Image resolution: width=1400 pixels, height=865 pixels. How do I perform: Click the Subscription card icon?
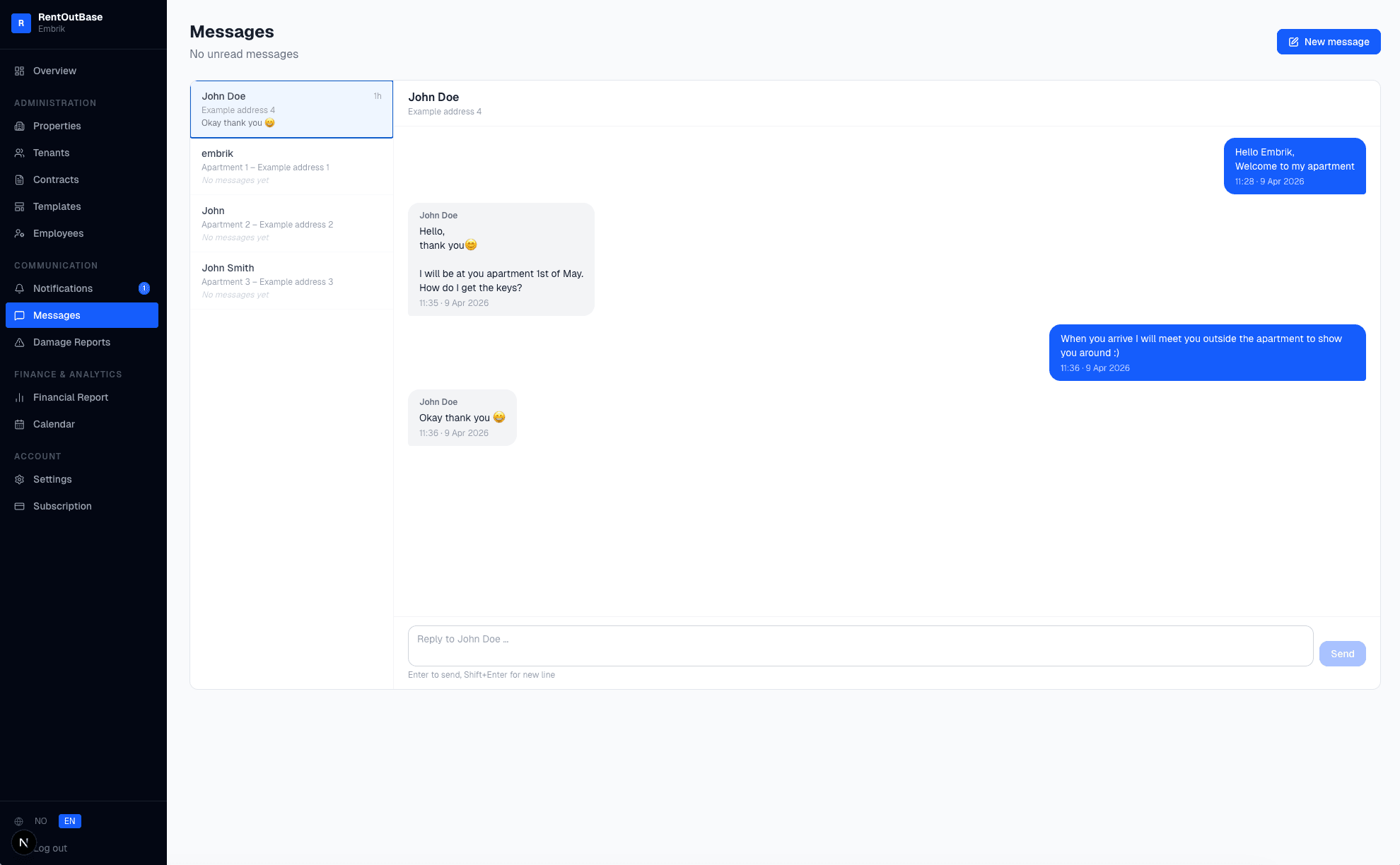click(x=20, y=506)
